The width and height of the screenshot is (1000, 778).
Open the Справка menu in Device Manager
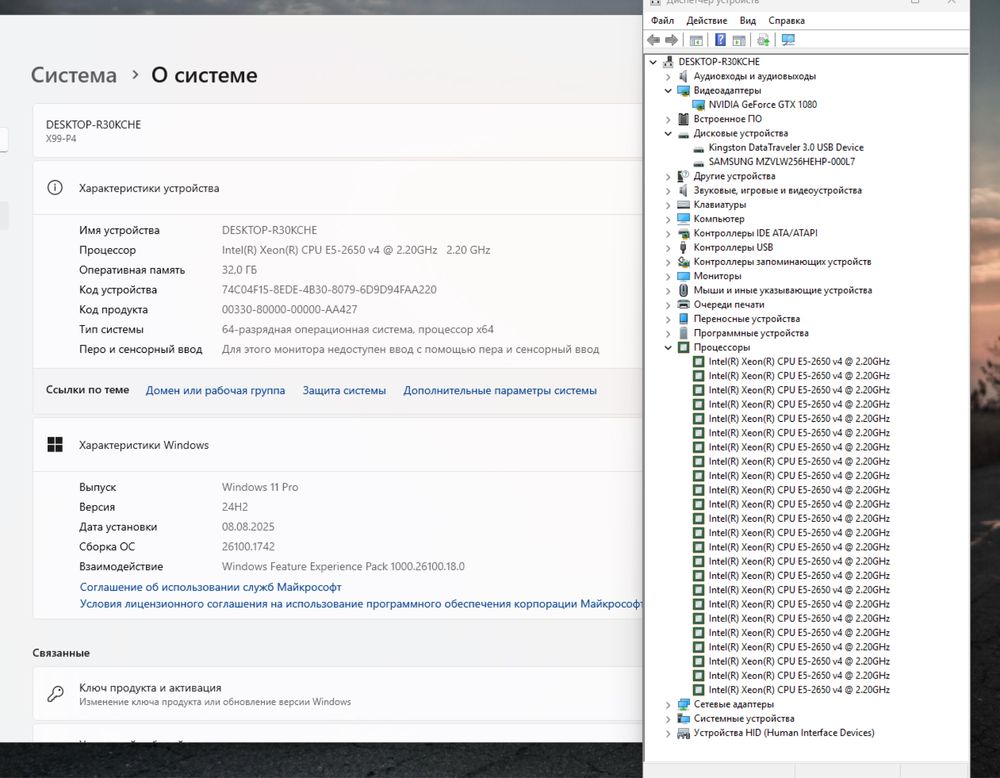coord(786,20)
